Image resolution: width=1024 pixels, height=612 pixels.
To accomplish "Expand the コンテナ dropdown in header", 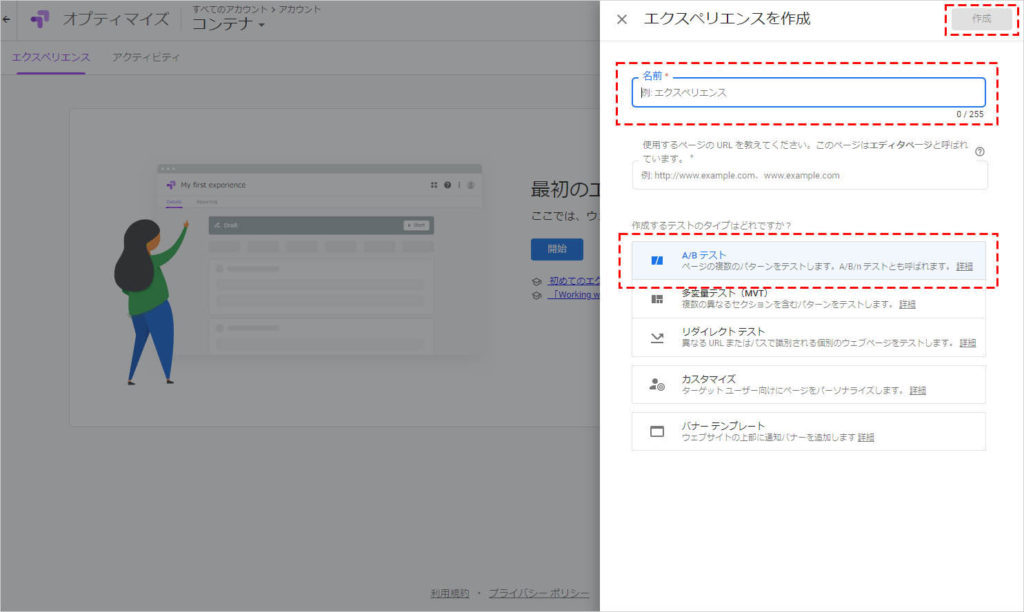I will [x=229, y=25].
